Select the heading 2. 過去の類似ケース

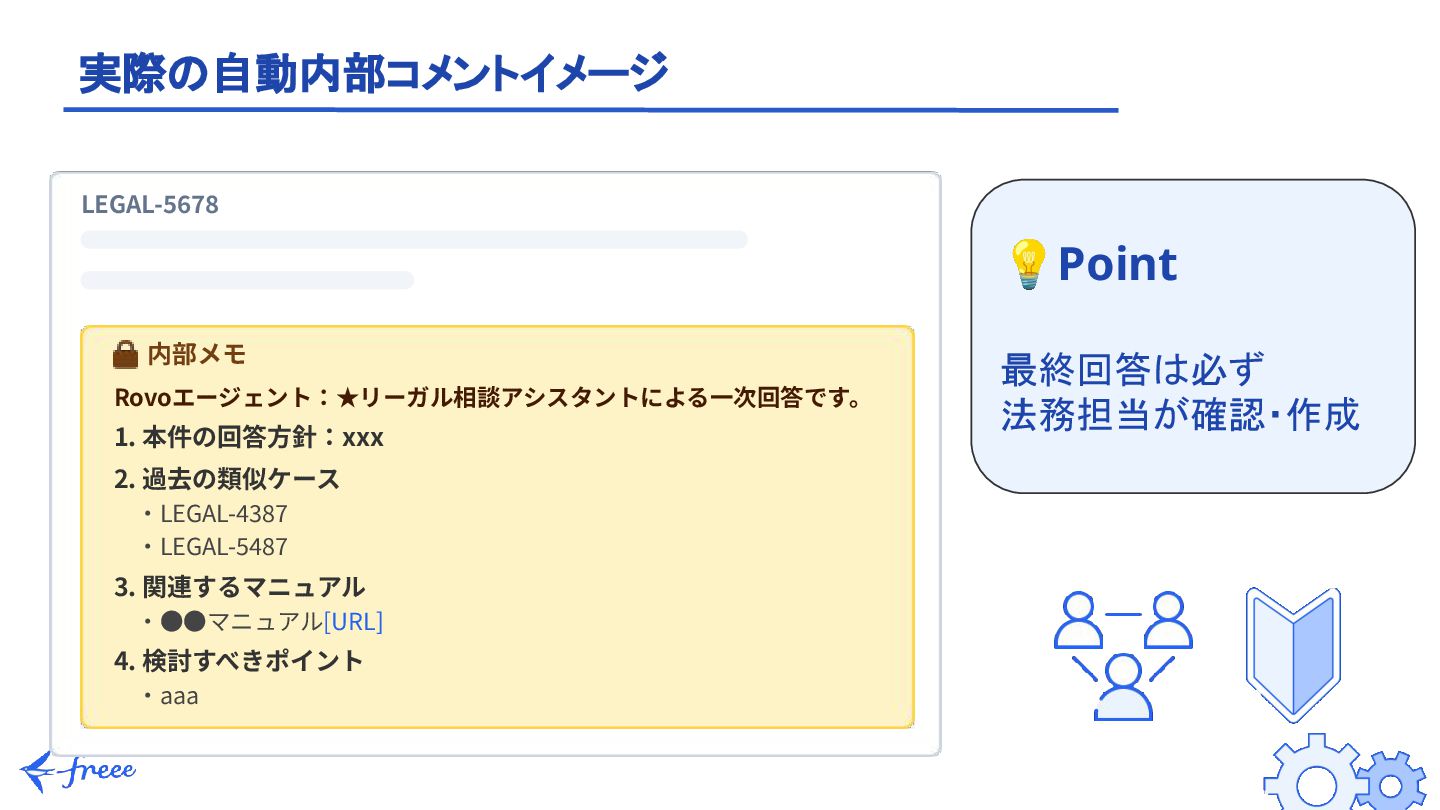tap(227, 479)
